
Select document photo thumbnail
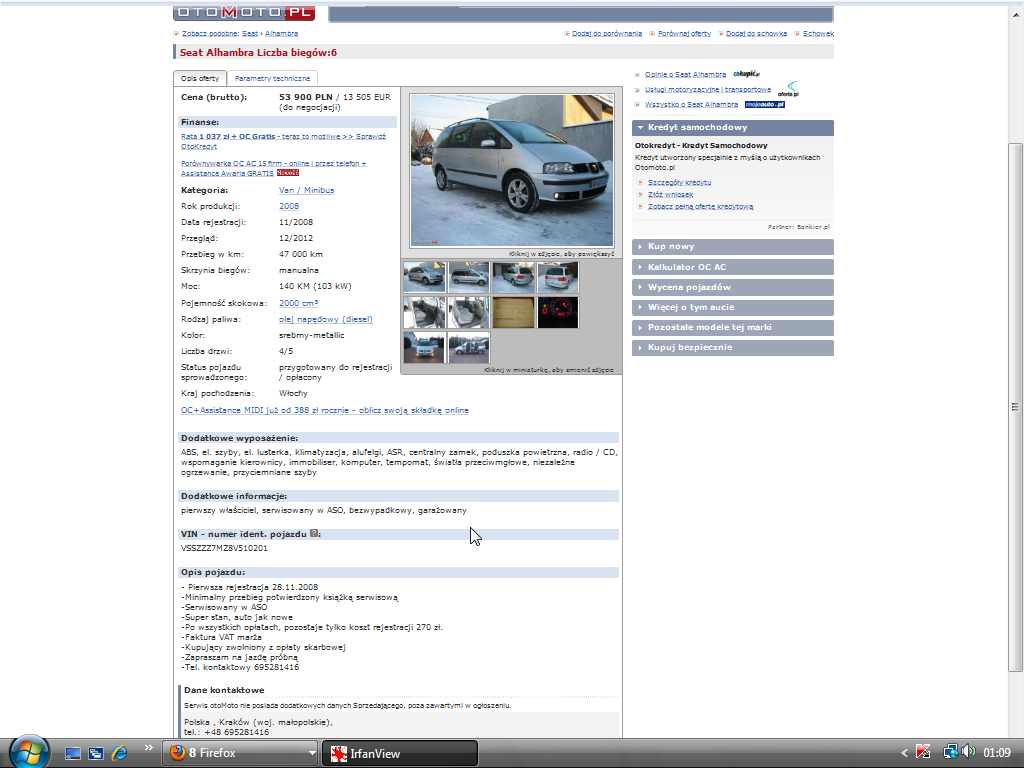pos(513,312)
